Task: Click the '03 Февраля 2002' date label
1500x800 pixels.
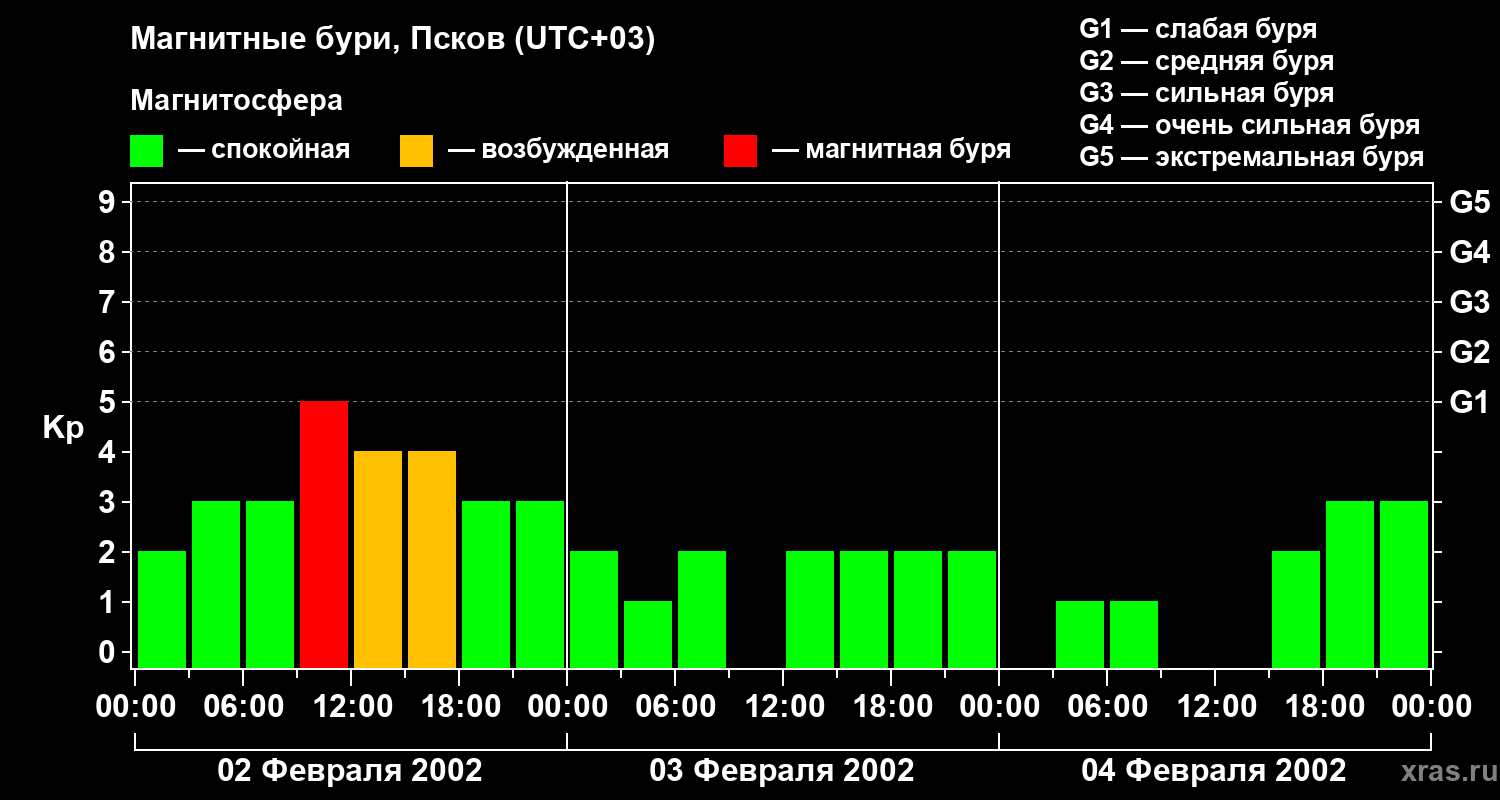Action: [x=782, y=771]
